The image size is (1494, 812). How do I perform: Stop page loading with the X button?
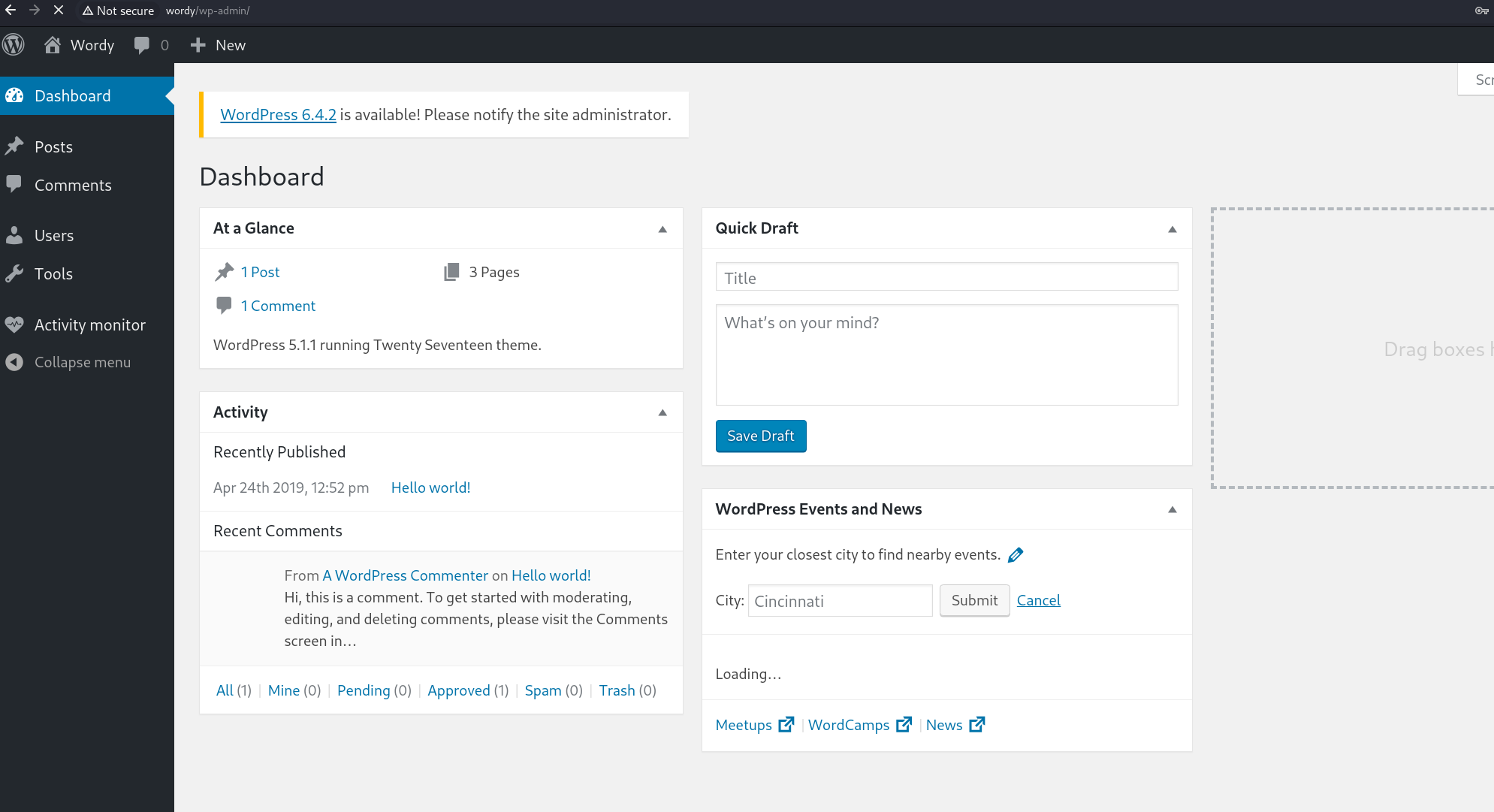click(59, 11)
